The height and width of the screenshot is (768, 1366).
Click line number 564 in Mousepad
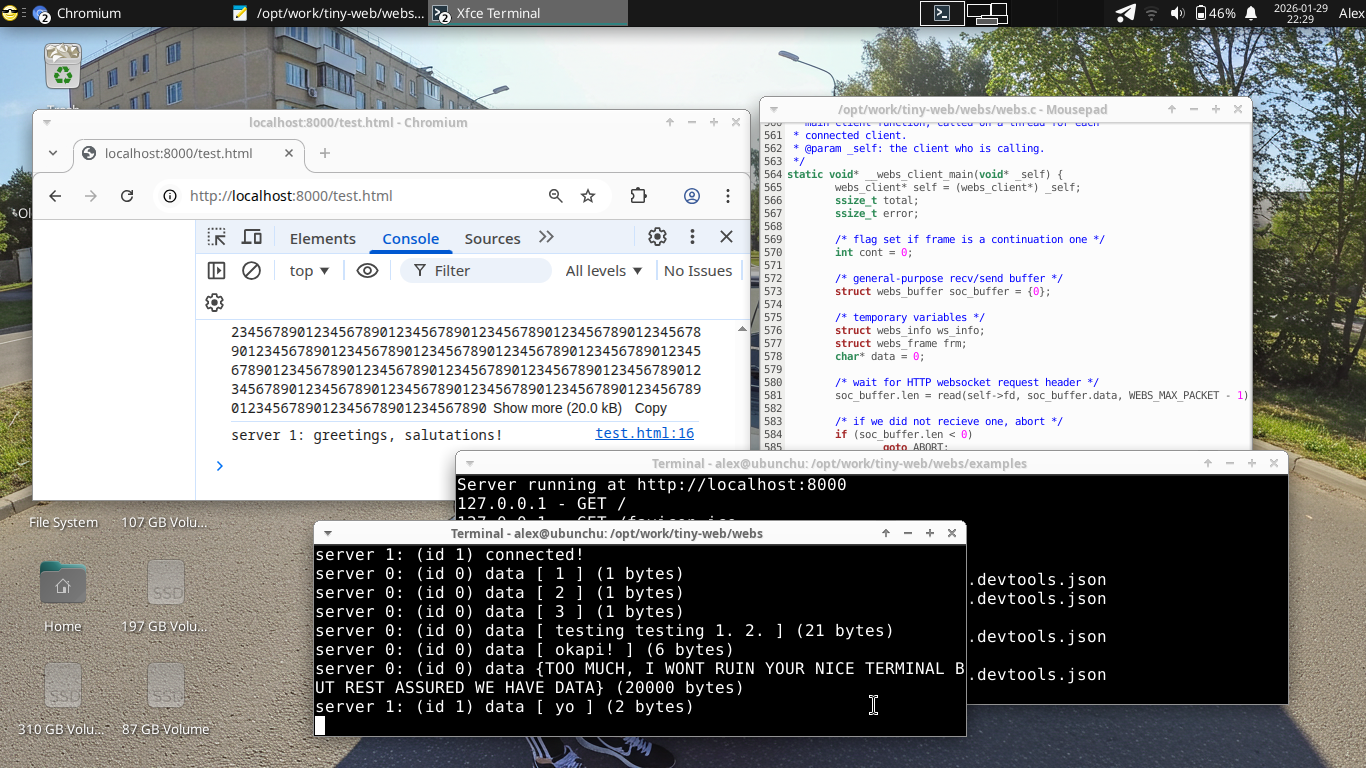click(773, 174)
